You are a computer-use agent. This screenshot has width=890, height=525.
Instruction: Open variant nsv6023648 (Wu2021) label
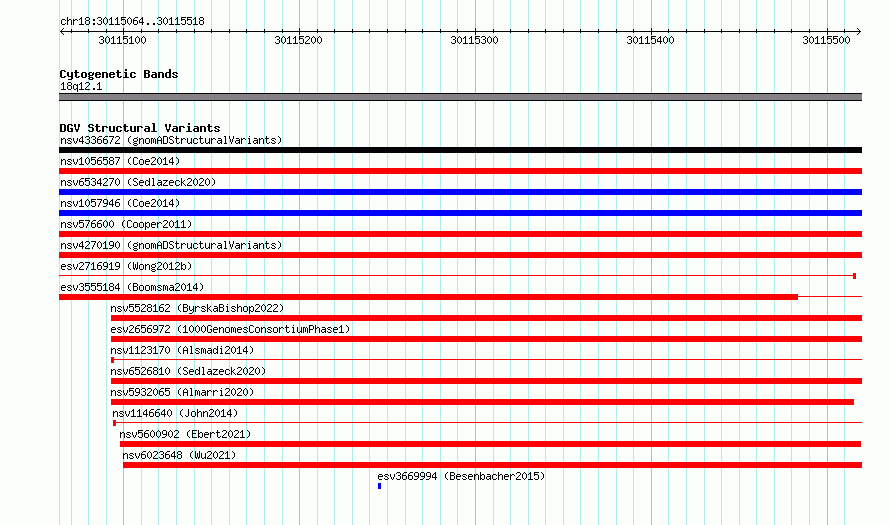179,455
